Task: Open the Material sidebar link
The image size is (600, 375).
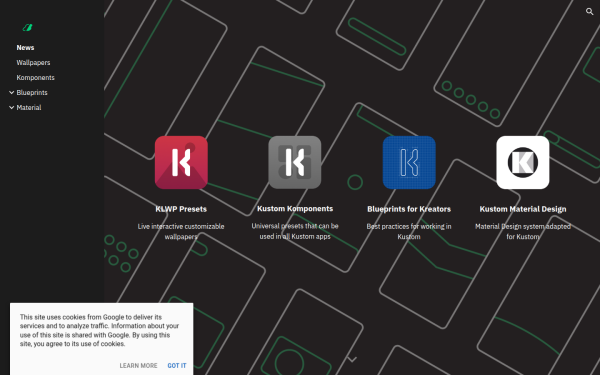Action: pyautogui.click(x=29, y=108)
